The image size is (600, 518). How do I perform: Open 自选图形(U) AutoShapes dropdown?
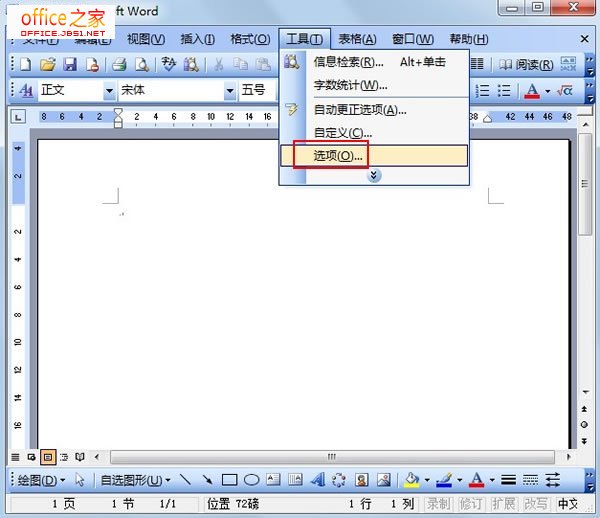(x=136, y=480)
